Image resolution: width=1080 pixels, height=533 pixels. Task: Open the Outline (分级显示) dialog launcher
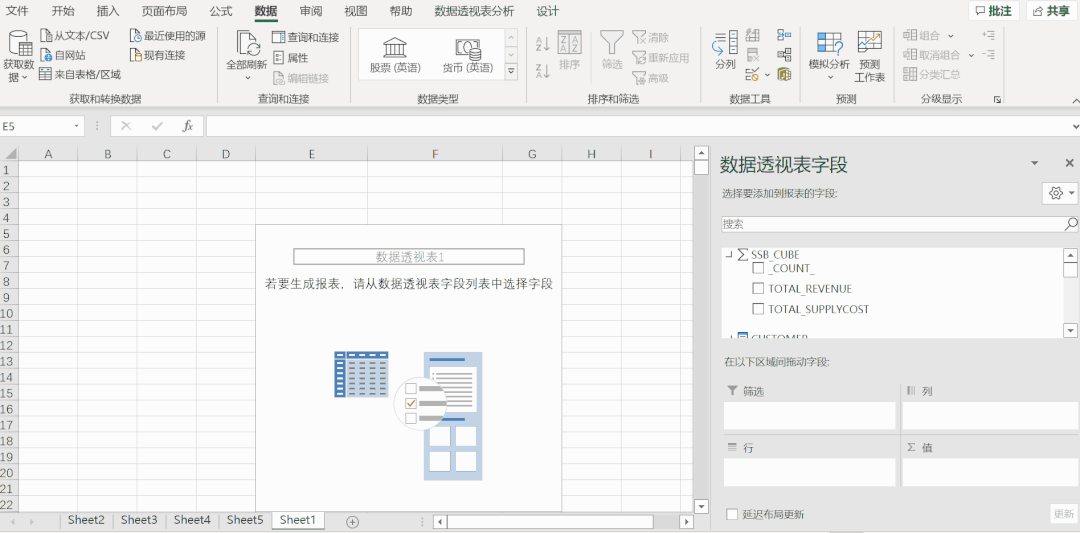tap(997, 100)
